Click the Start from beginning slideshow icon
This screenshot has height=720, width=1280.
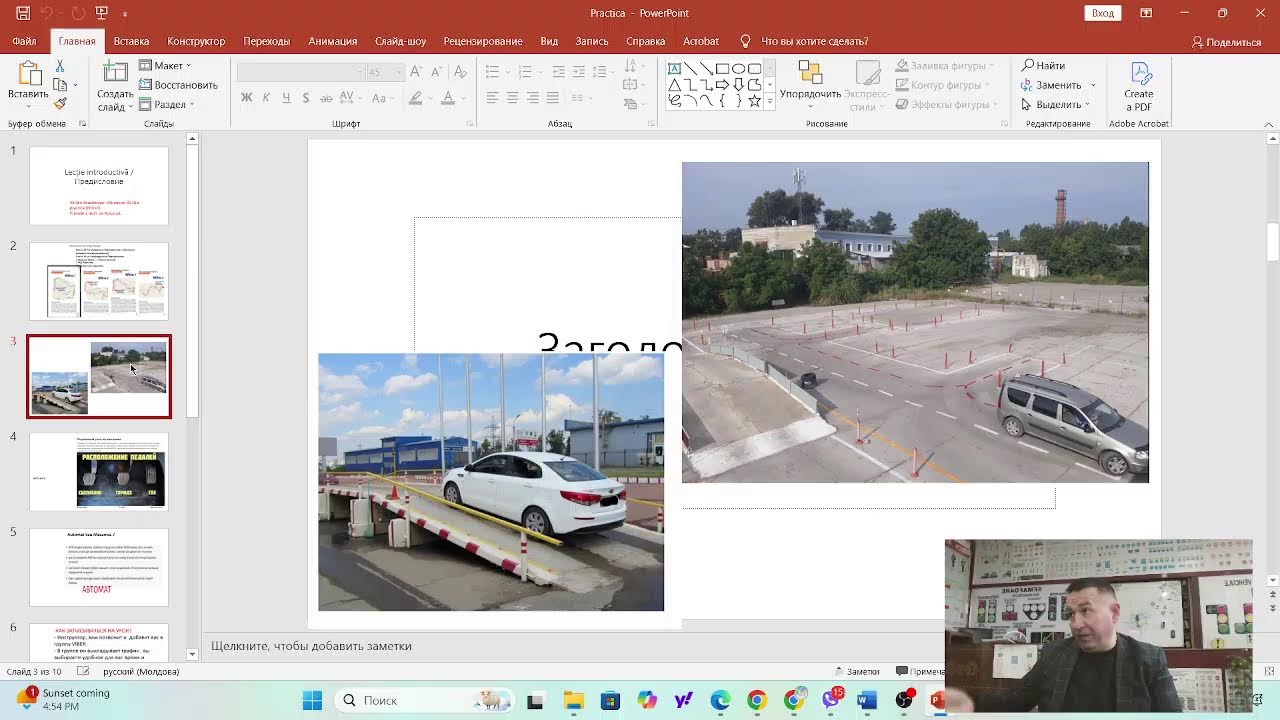tap(101, 13)
